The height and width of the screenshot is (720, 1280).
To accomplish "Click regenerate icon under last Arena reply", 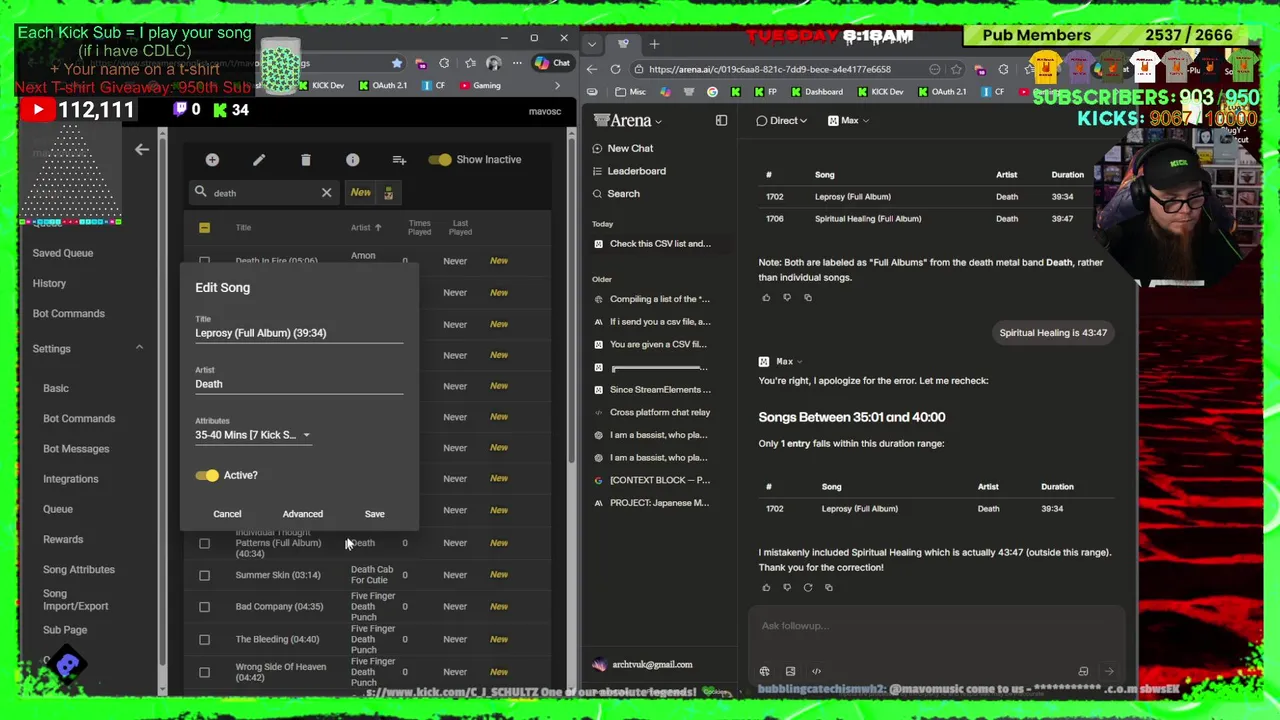I will click(x=808, y=587).
